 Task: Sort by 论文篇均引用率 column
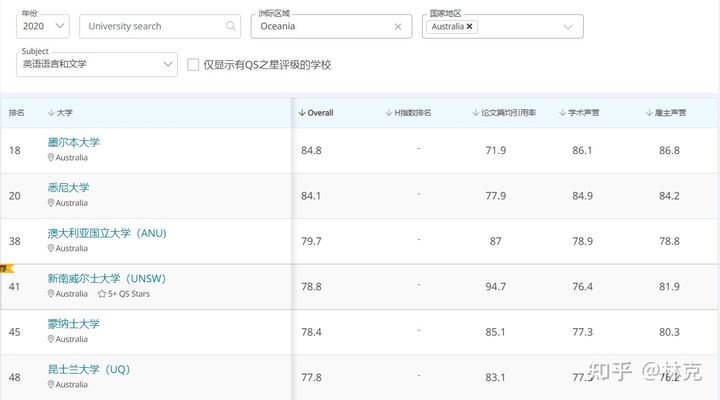tap(504, 113)
